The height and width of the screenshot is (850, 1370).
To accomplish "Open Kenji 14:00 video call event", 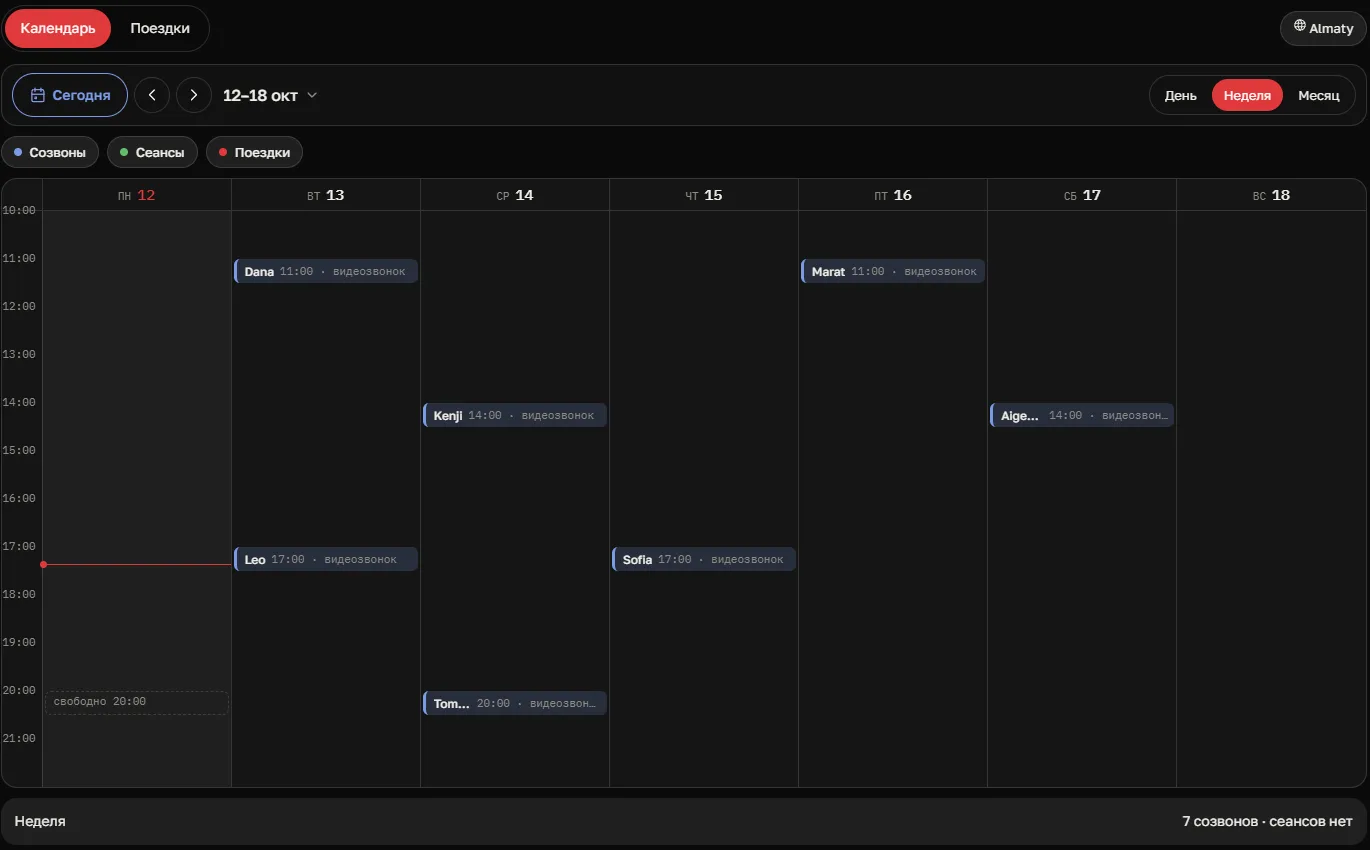I will click(x=515, y=415).
